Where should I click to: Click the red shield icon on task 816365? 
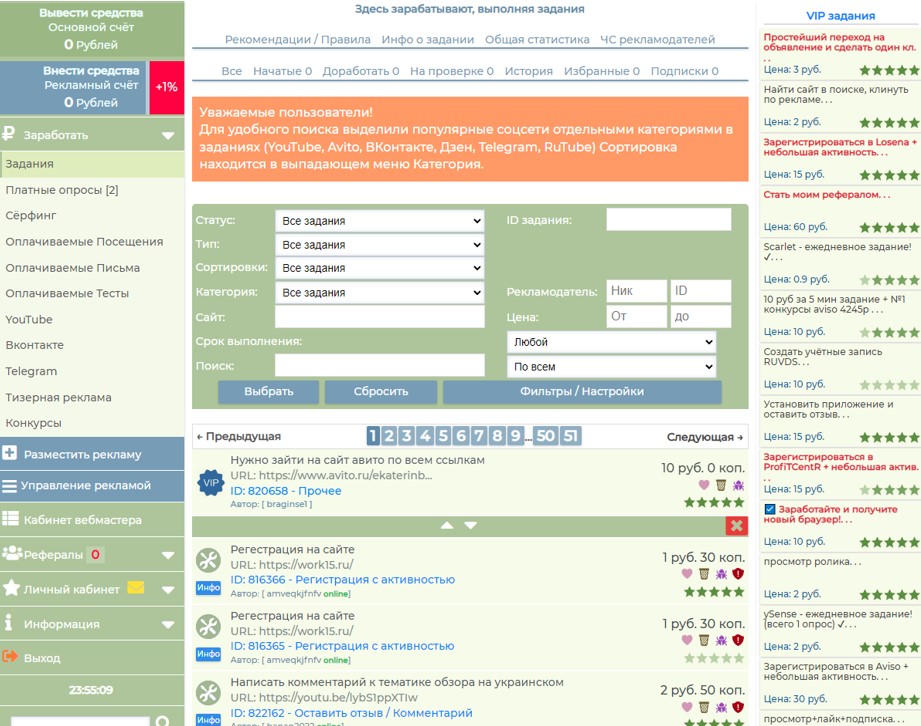(738, 640)
